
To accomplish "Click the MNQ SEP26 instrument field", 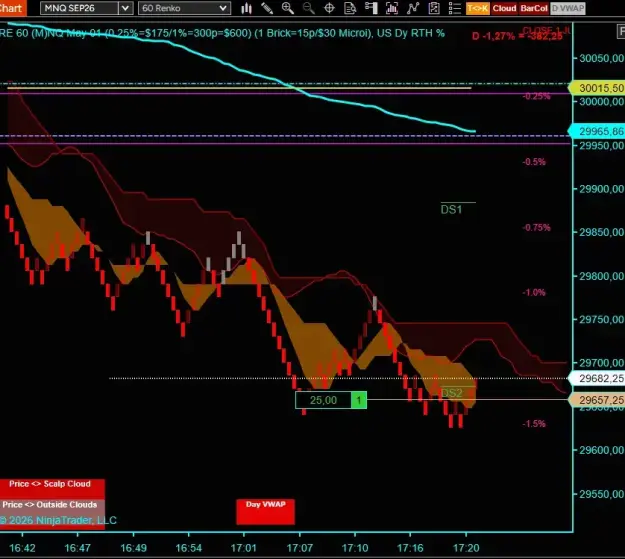I will [x=79, y=8].
